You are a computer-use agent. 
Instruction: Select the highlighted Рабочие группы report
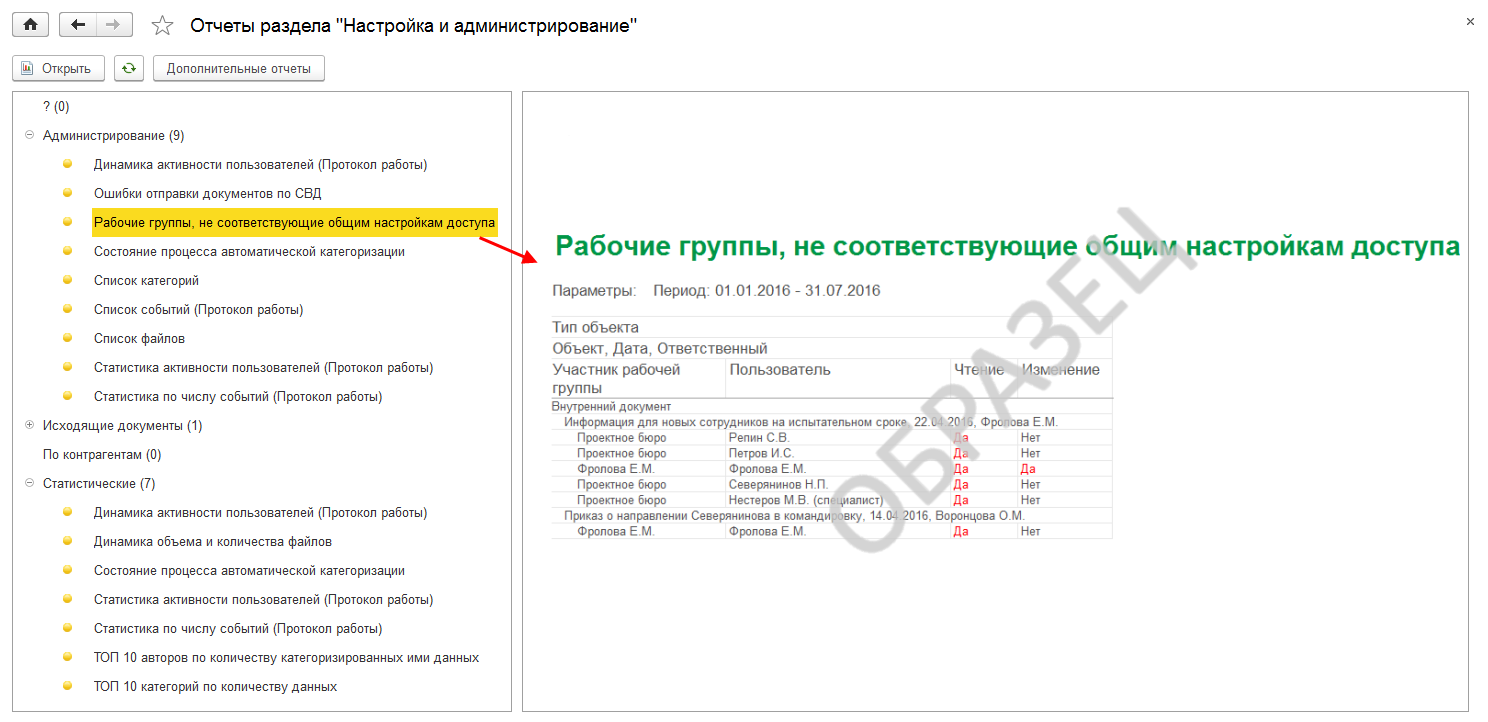pyautogui.click(x=295, y=222)
